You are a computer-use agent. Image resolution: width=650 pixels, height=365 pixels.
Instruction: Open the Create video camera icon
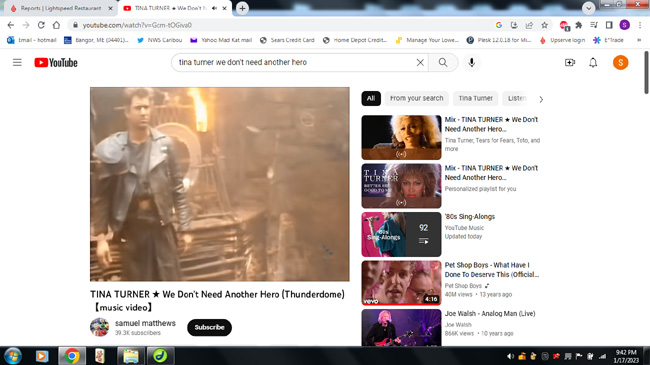pos(570,63)
